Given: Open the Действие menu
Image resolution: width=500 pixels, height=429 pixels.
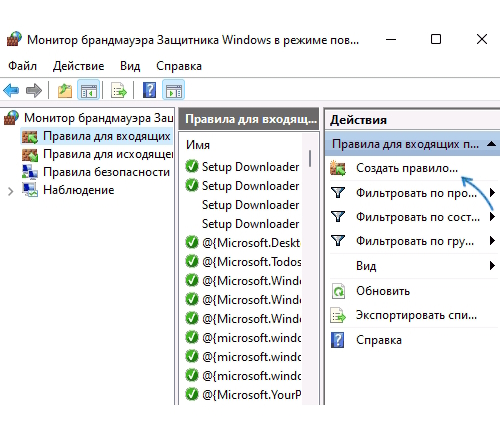Looking at the screenshot, I should pyautogui.click(x=79, y=66).
